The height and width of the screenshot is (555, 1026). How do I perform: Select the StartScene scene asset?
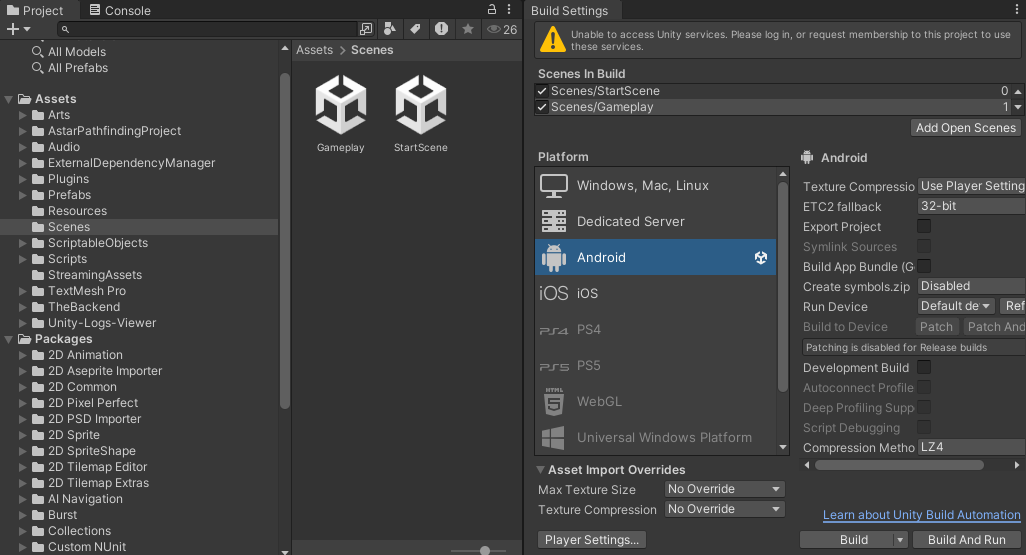421,114
